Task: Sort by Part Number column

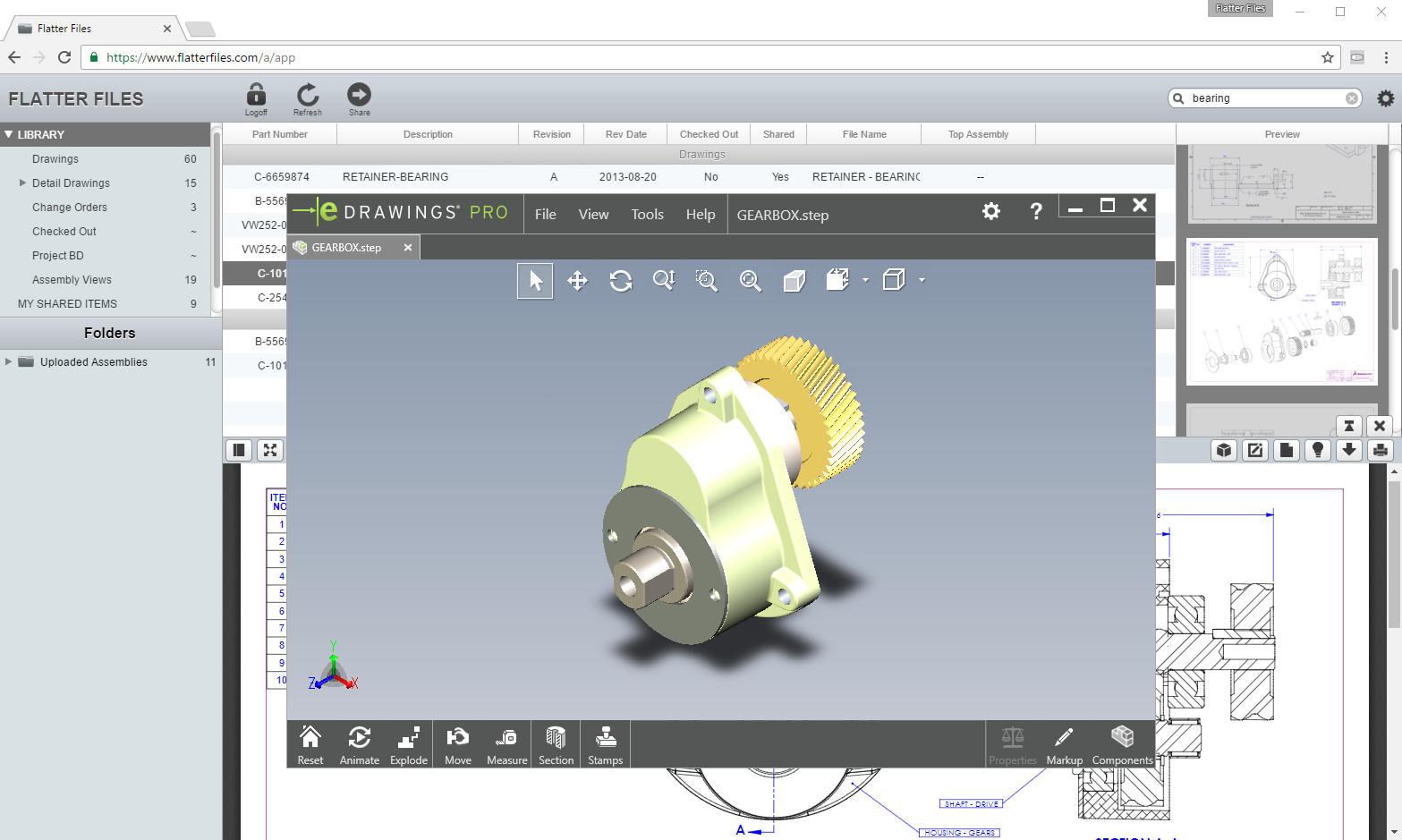Action: (279, 134)
